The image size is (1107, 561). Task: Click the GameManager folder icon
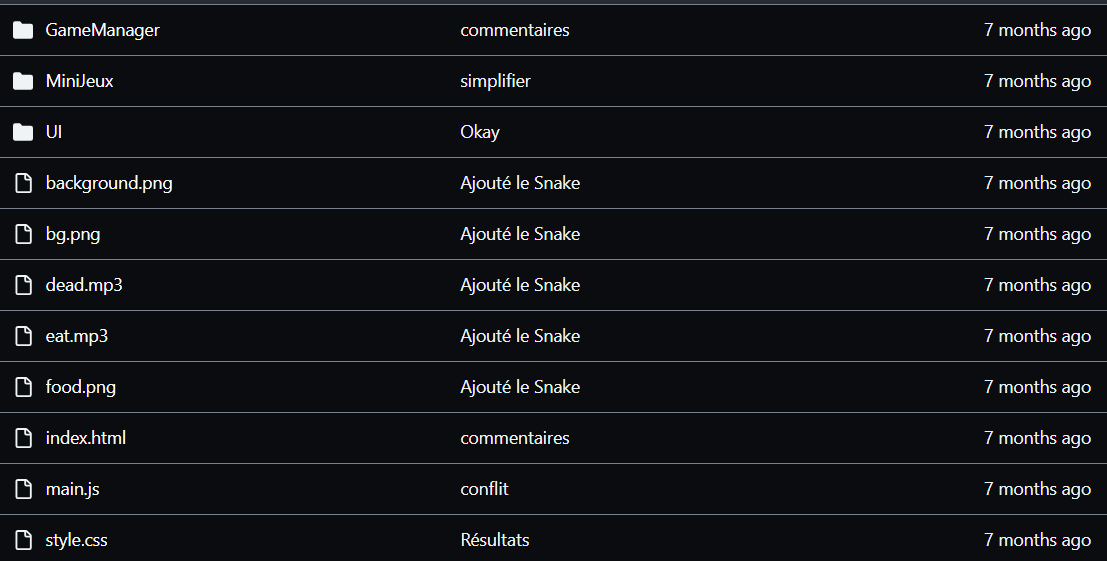pos(23,30)
